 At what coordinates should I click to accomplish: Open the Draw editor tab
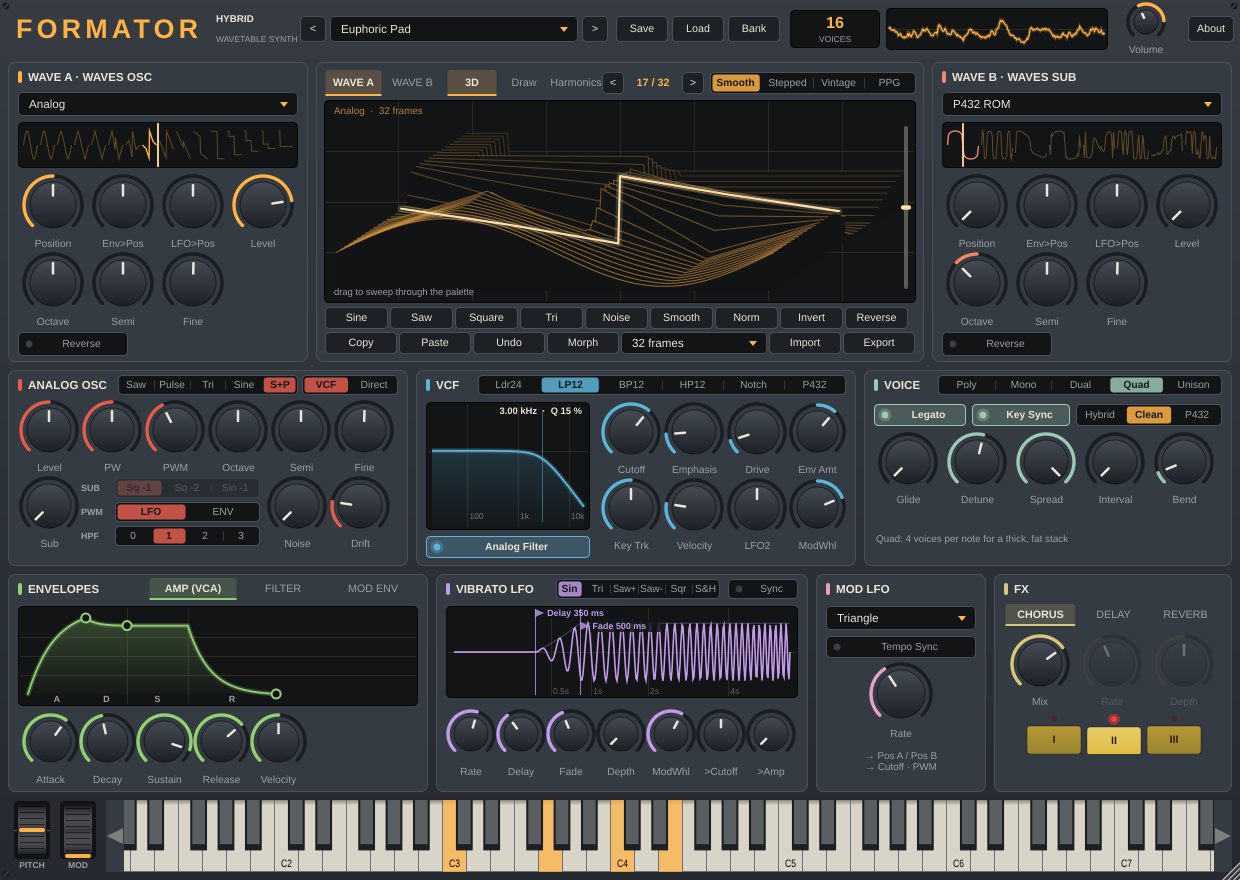524,83
